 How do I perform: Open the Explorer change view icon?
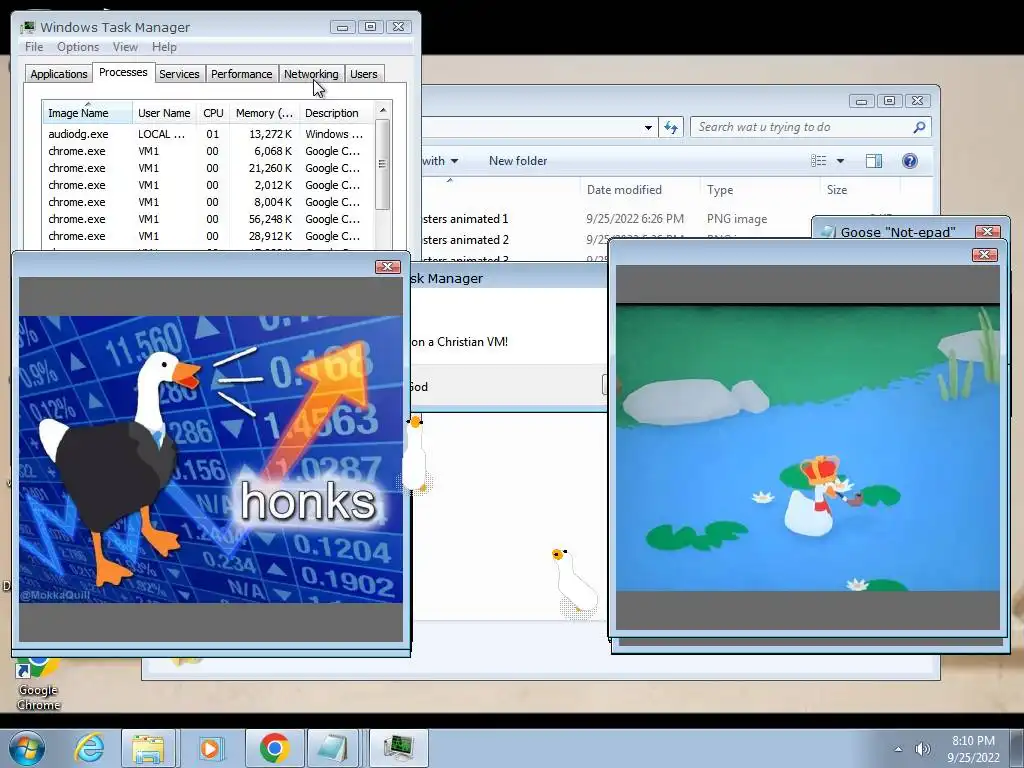pos(818,161)
